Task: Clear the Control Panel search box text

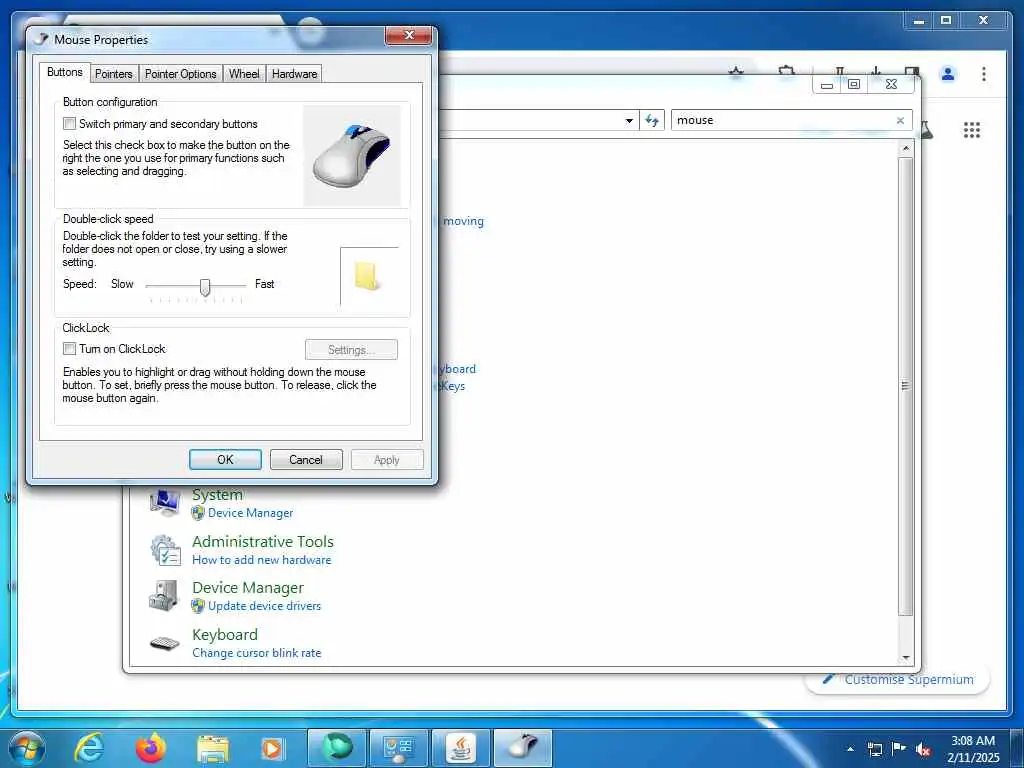Action: click(x=900, y=120)
